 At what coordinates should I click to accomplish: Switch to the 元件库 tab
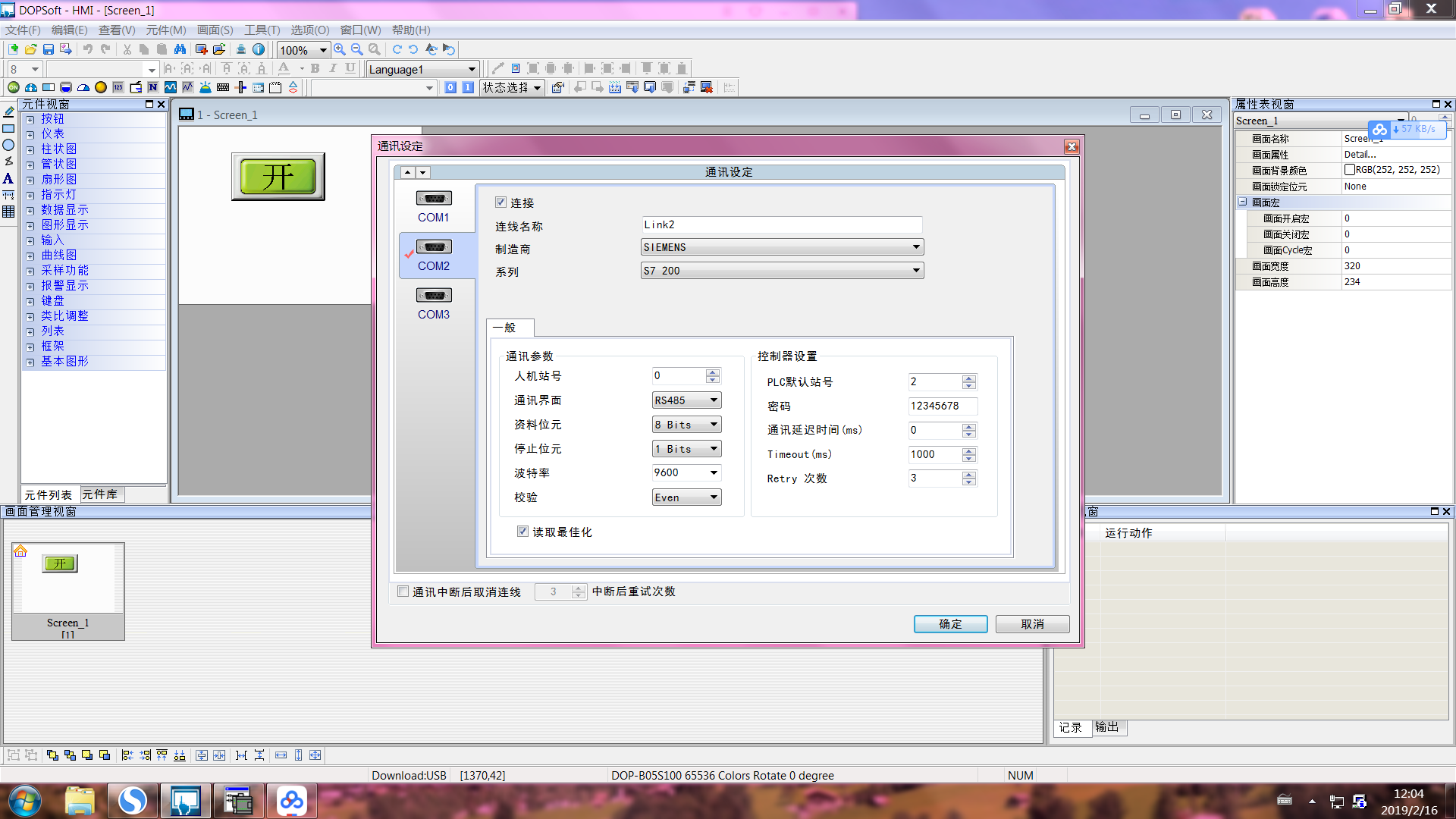click(x=100, y=494)
